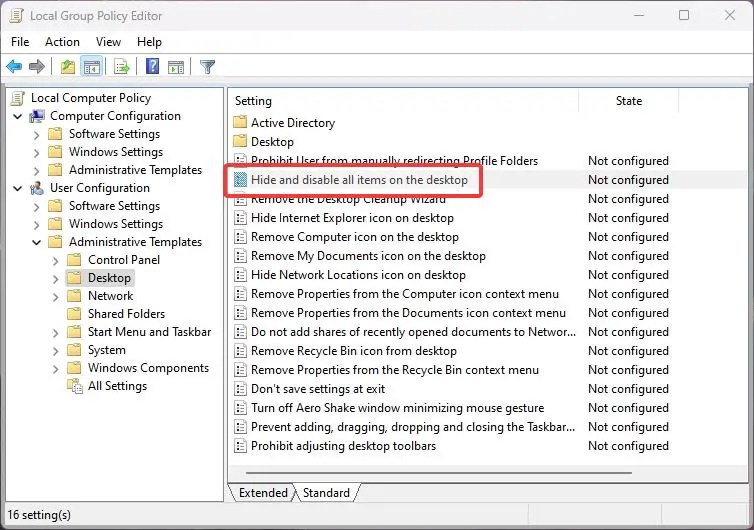The height and width of the screenshot is (530, 754).
Task: Click policy icon beside Turn off Aero Shake
Action: tap(239, 408)
